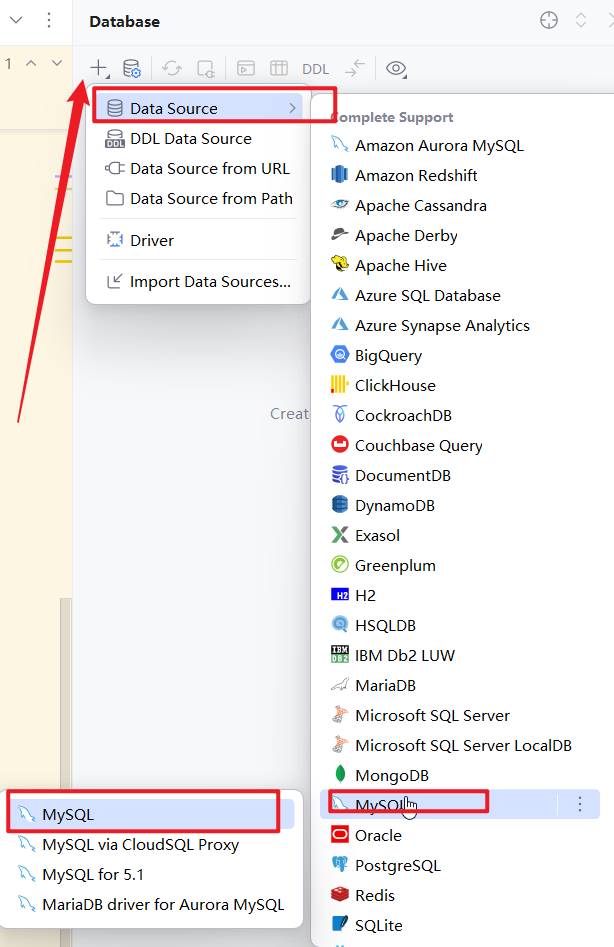This screenshot has height=947, width=614.
Task: Select PostgreSQL data source
Action: point(460,865)
